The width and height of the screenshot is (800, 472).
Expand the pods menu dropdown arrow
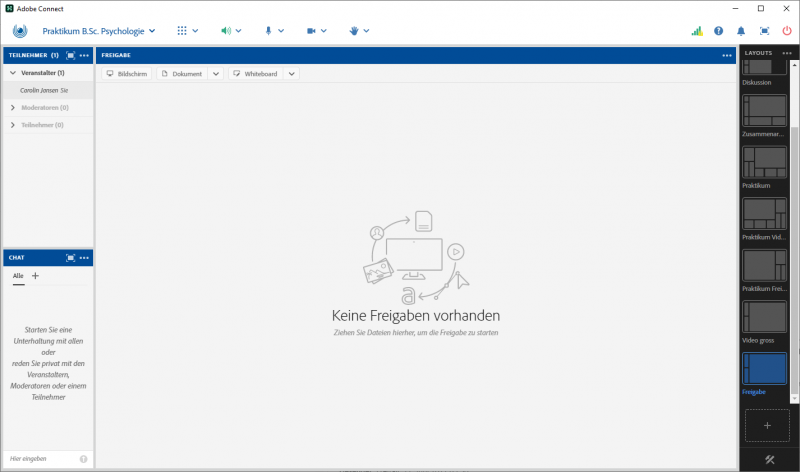[195, 31]
